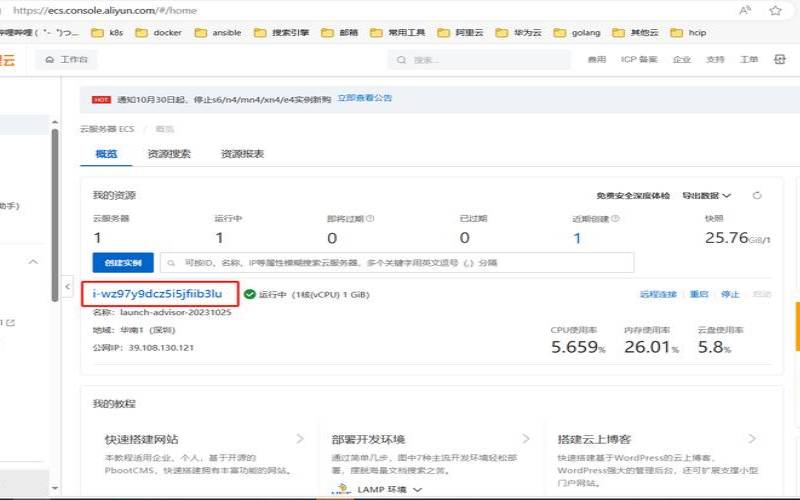
Task: Open the 部署开发环境 tutorial arrow
Action: pyautogui.click(x=526, y=439)
